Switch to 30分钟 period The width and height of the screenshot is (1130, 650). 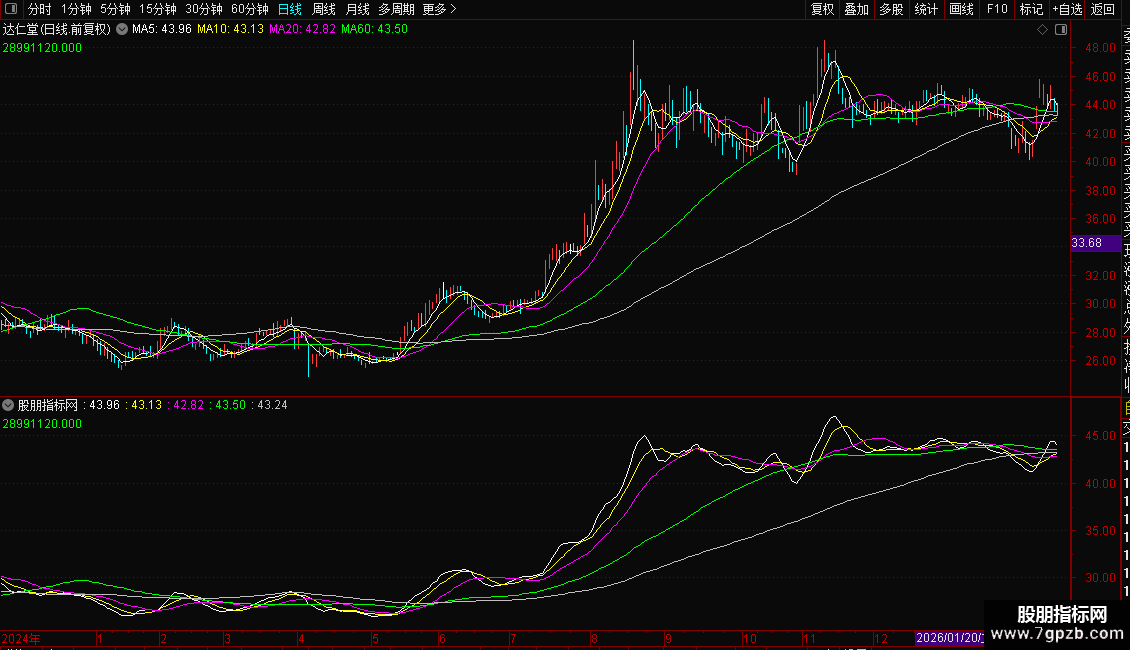(x=204, y=9)
